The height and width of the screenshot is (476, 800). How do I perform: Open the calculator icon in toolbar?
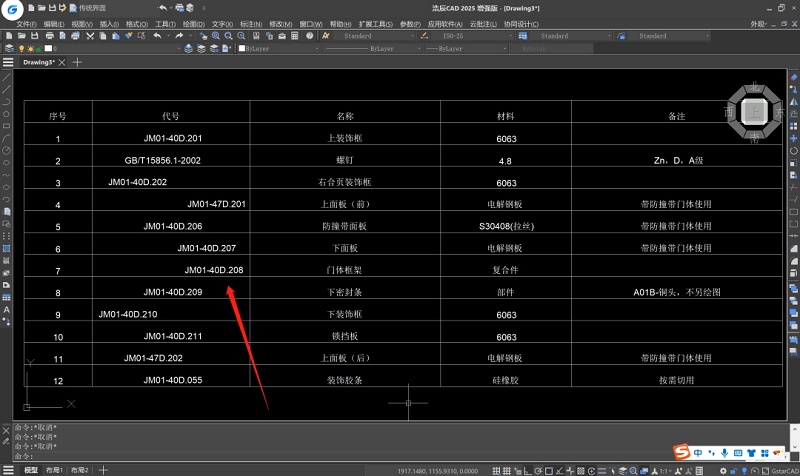[x=295, y=36]
